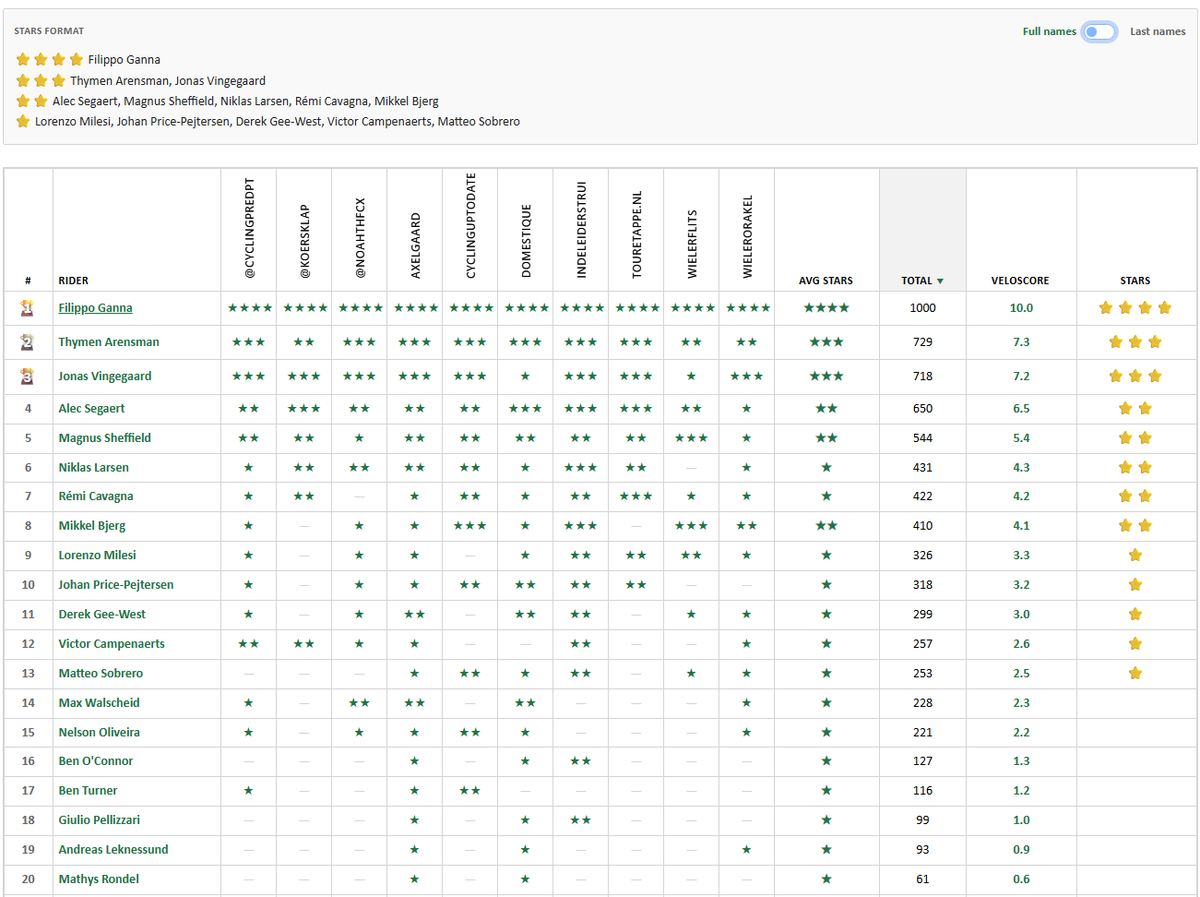This screenshot has width=1200, height=897.
Task: Click four gold stars in Ganna's STARS cell
Action: 1135,308
